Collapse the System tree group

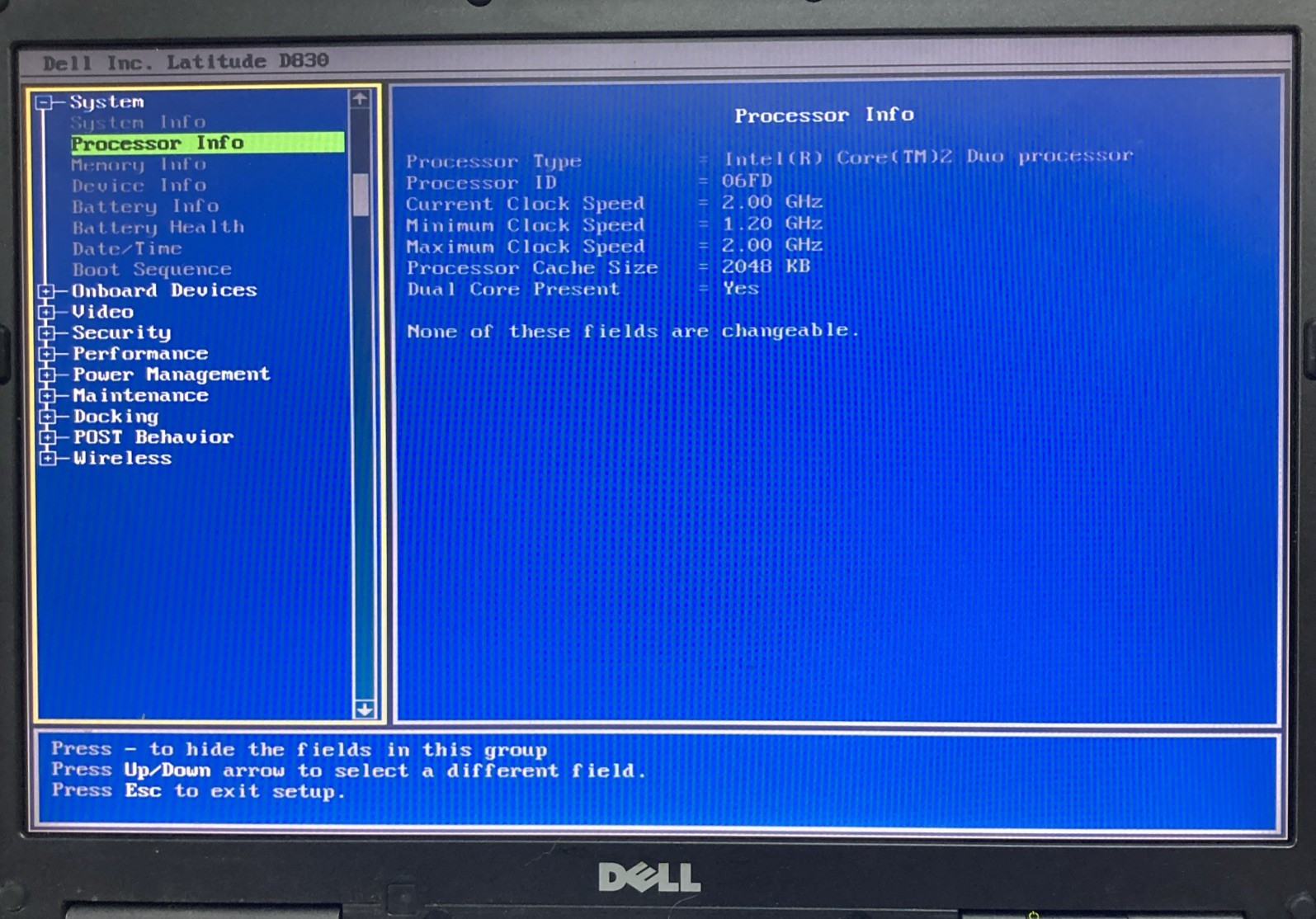45,103
